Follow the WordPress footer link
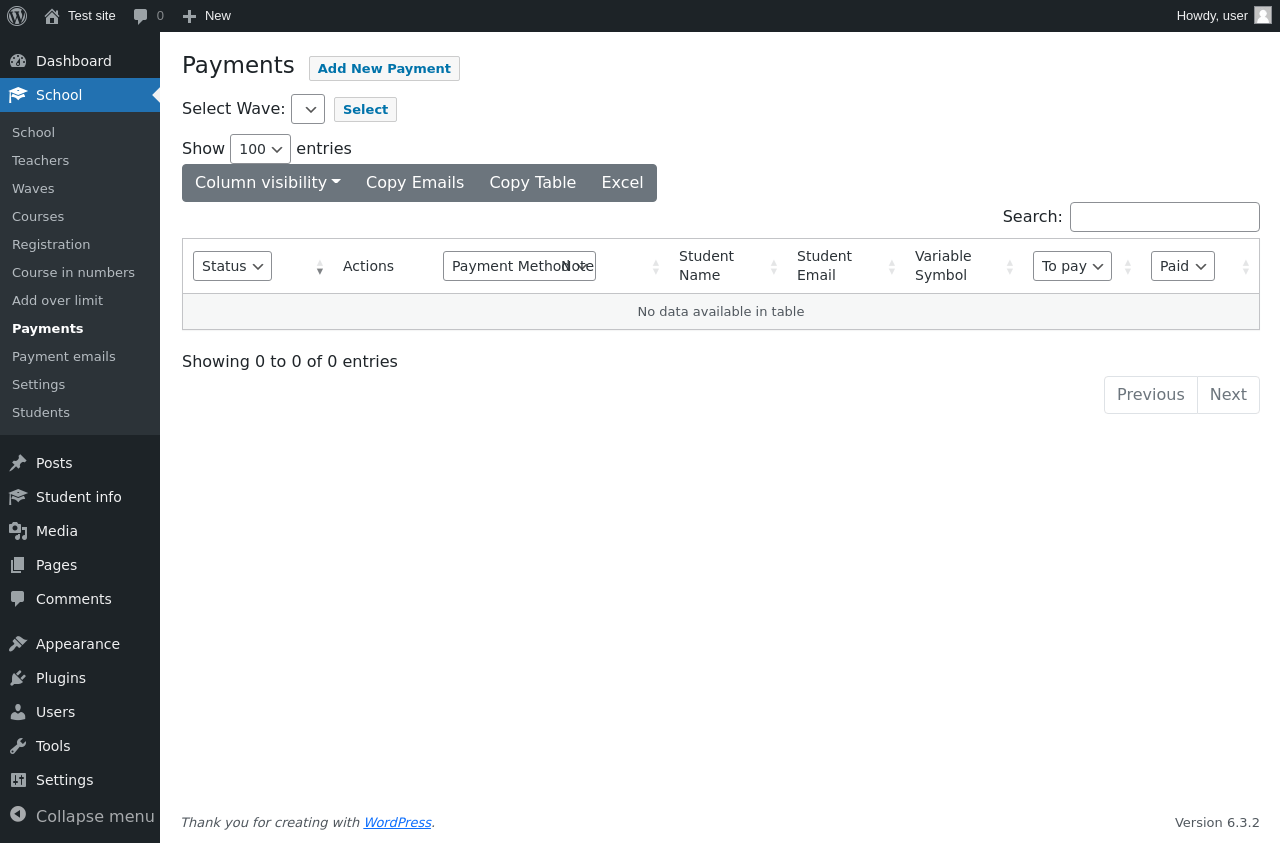 tap(397, 822)
